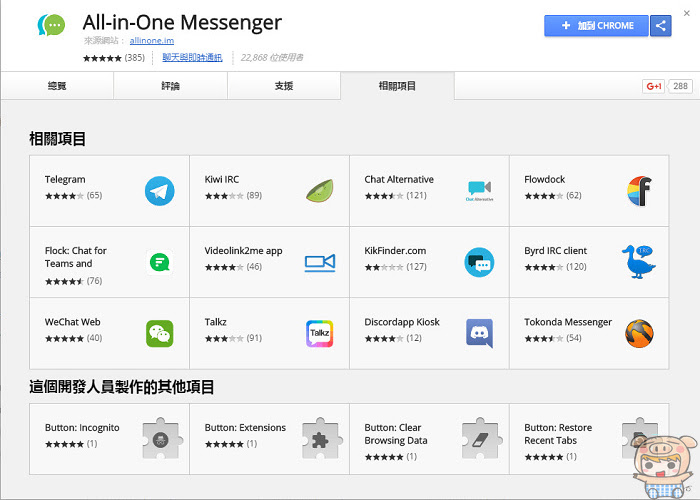Click the Flock green chat icon
Image resolution: width=700 pixels, height=500 pixels.
coord(159,262)
